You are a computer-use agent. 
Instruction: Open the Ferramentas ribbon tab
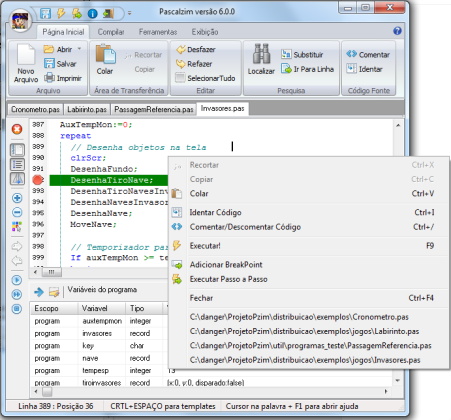[158, 32]
